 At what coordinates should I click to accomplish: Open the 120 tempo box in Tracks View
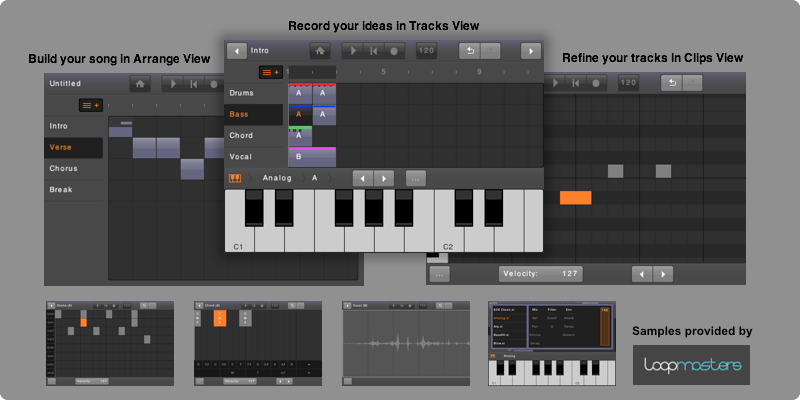coord(426,51)
